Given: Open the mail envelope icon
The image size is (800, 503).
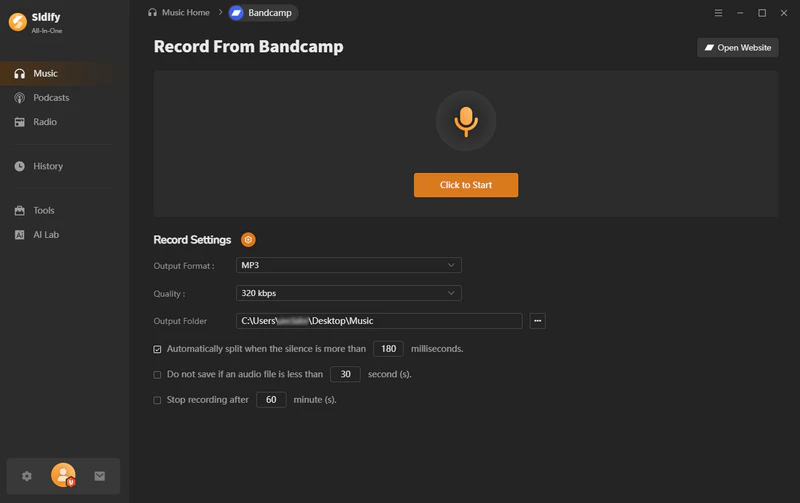Looking at the screenshot, I should [x=99, y=476].
